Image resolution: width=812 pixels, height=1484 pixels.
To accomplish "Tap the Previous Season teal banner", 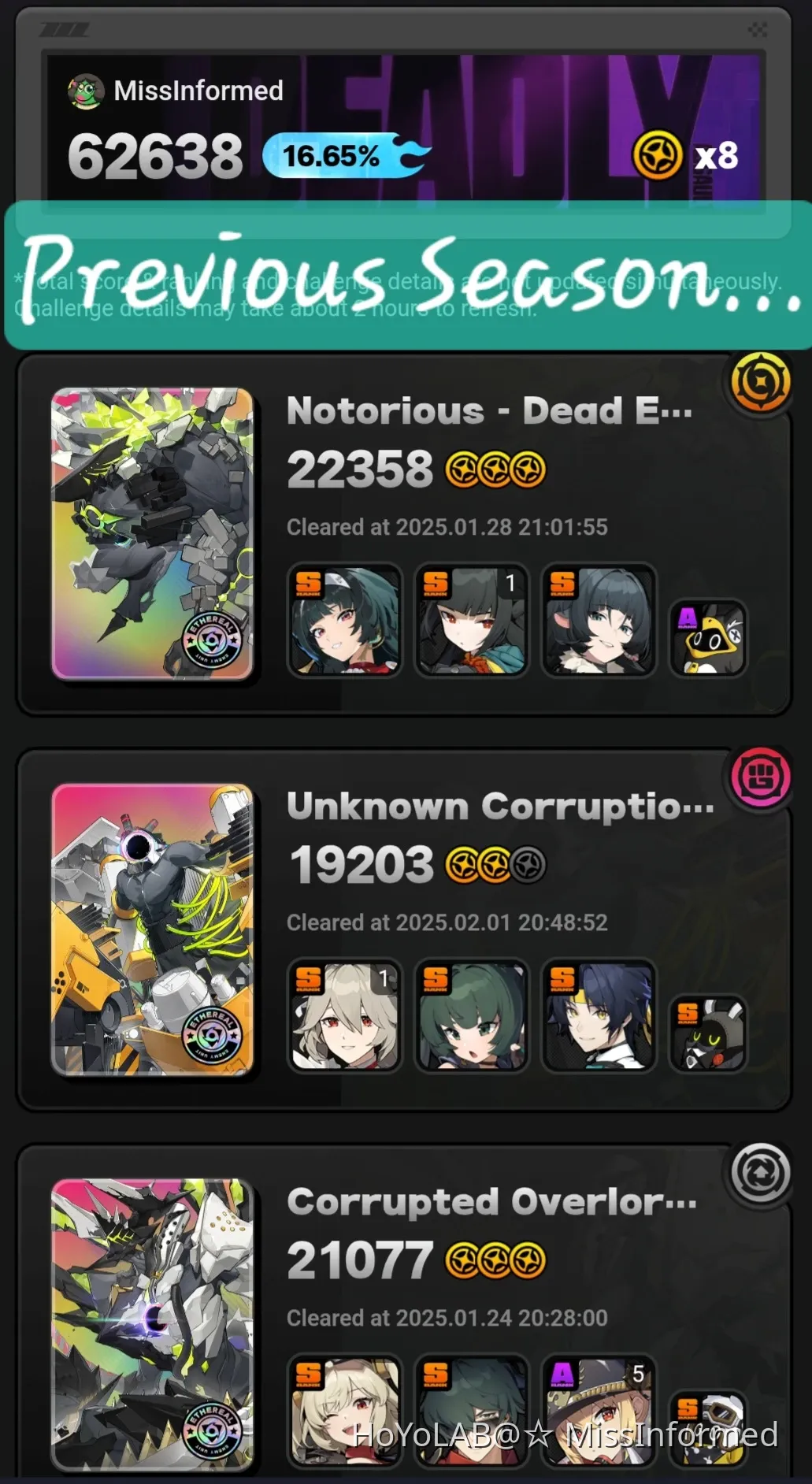I will [x=408, y=275].
